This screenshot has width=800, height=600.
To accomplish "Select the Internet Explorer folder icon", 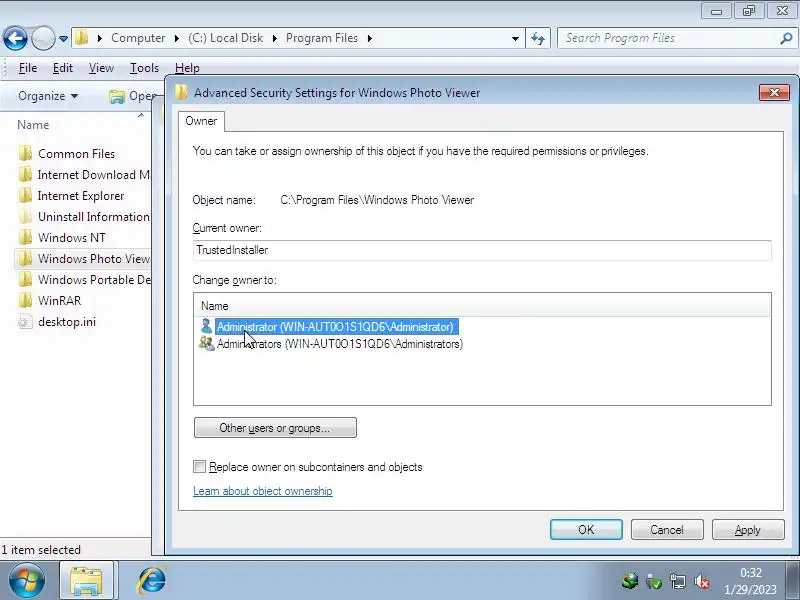I will click(26, 195).
